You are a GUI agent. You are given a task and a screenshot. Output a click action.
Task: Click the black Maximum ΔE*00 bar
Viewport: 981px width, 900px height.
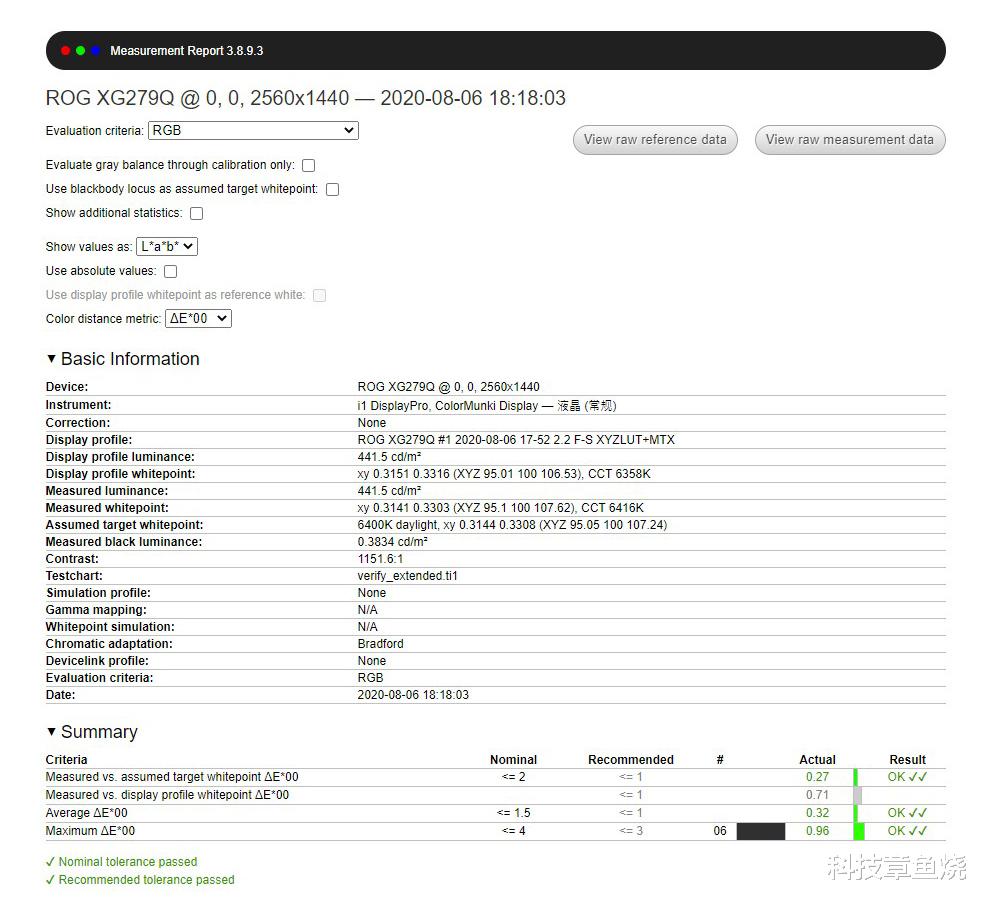pyautogui.click(x=760, y=830)
